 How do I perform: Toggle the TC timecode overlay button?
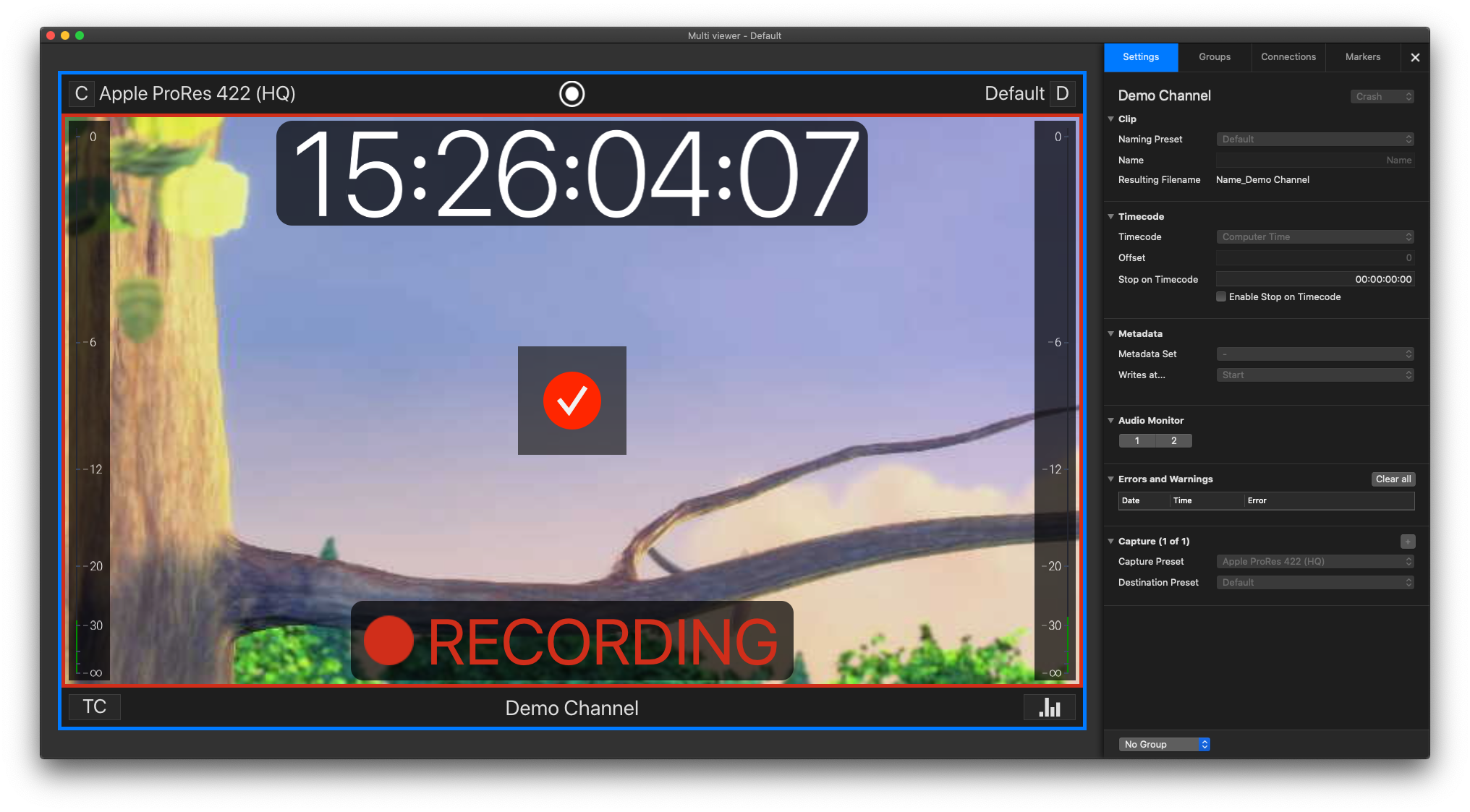pos(94,707)
